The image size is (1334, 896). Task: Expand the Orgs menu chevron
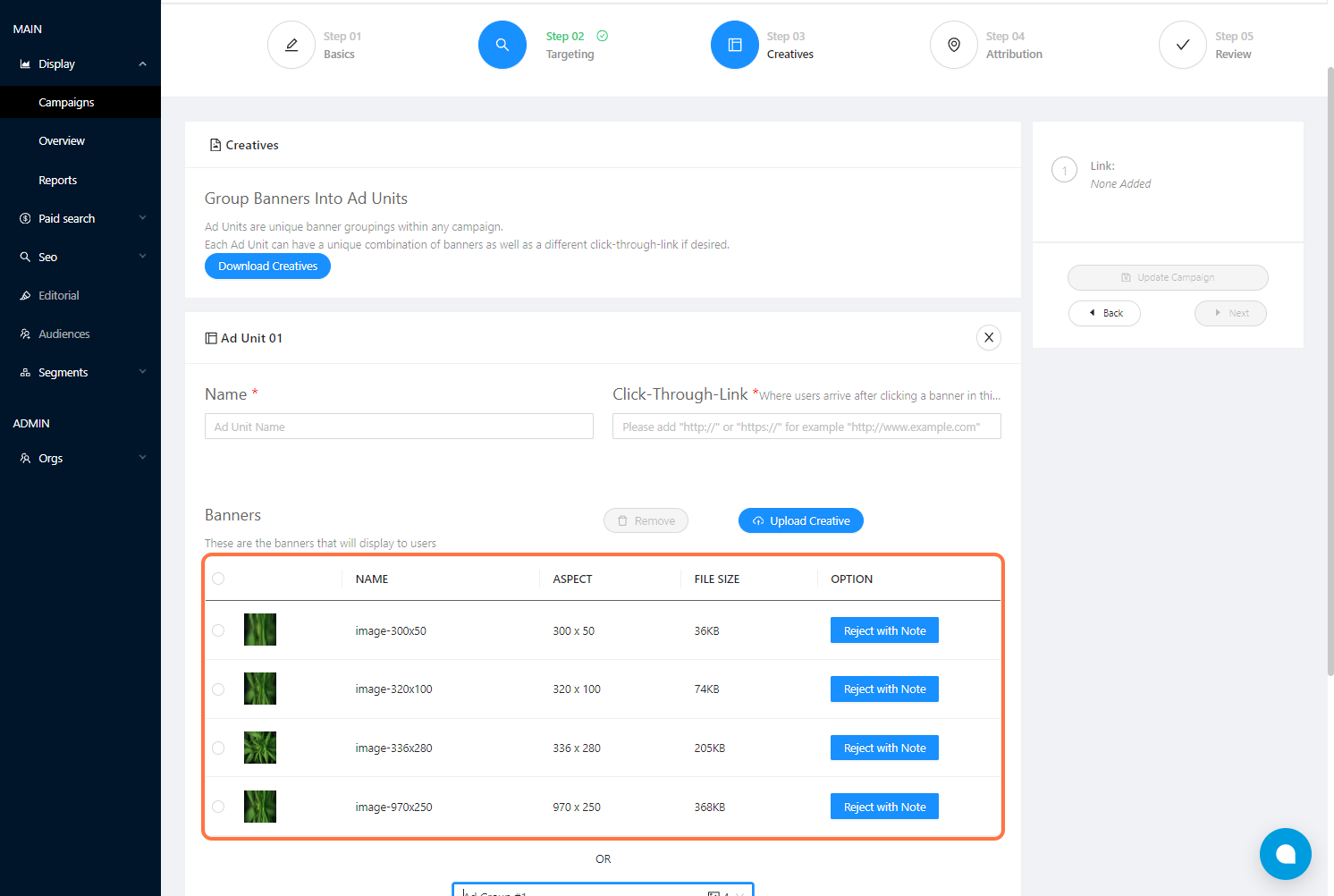142,458
